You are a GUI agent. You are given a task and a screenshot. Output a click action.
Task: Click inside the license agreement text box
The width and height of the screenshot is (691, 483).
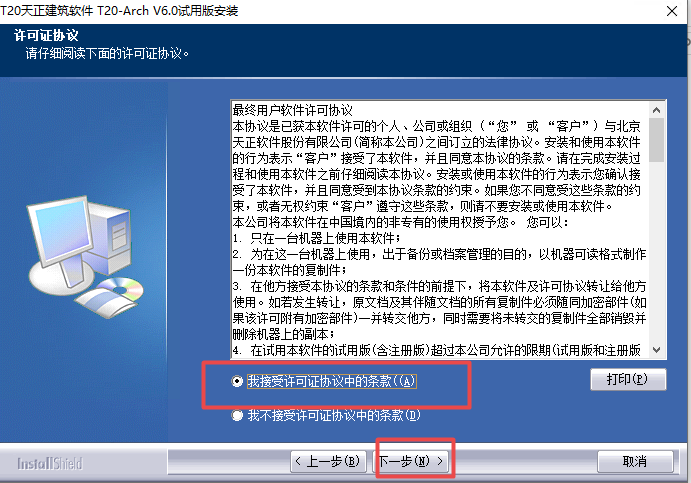point(440,230)
